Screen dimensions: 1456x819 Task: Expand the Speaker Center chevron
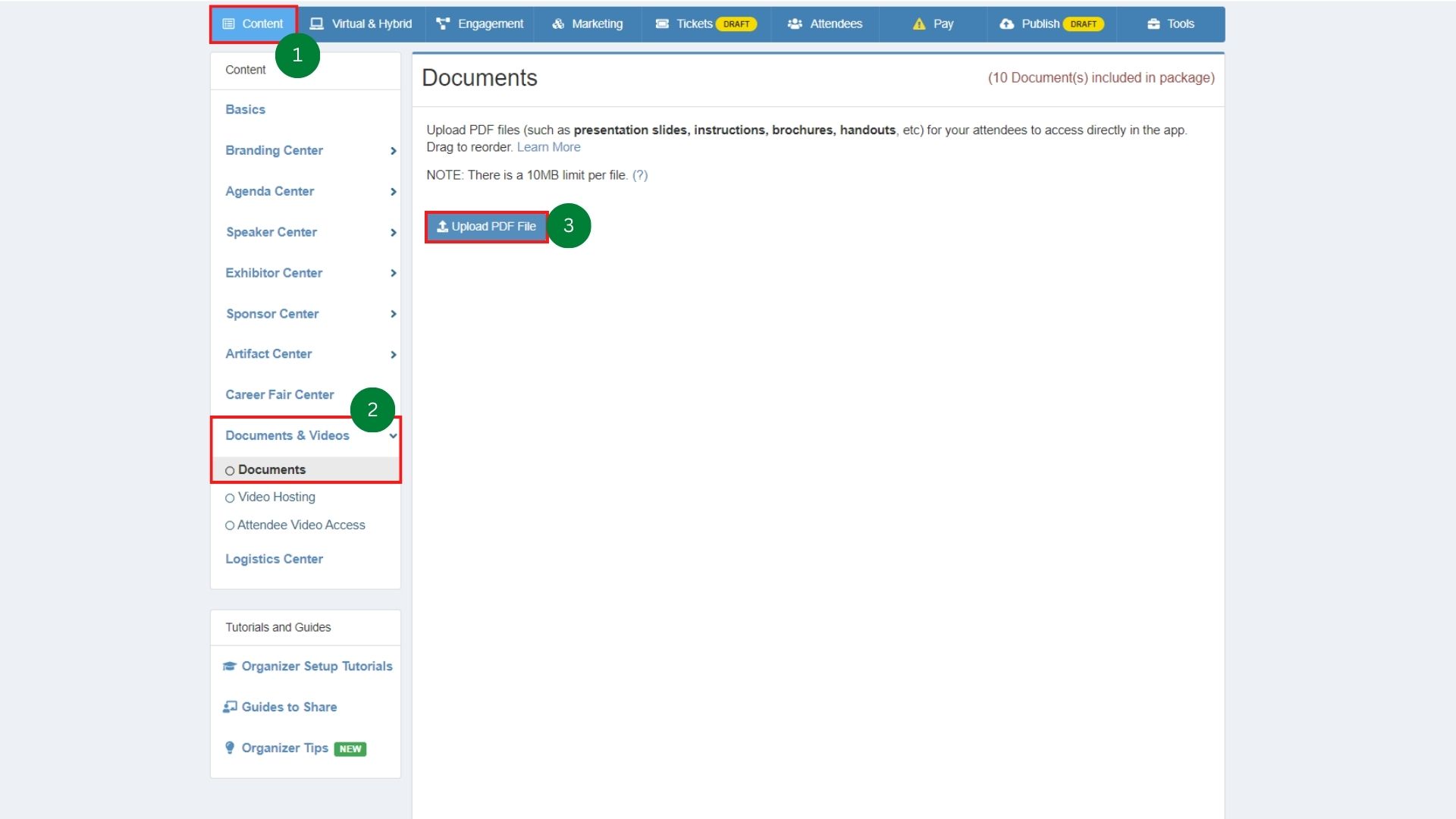point(393,233)
